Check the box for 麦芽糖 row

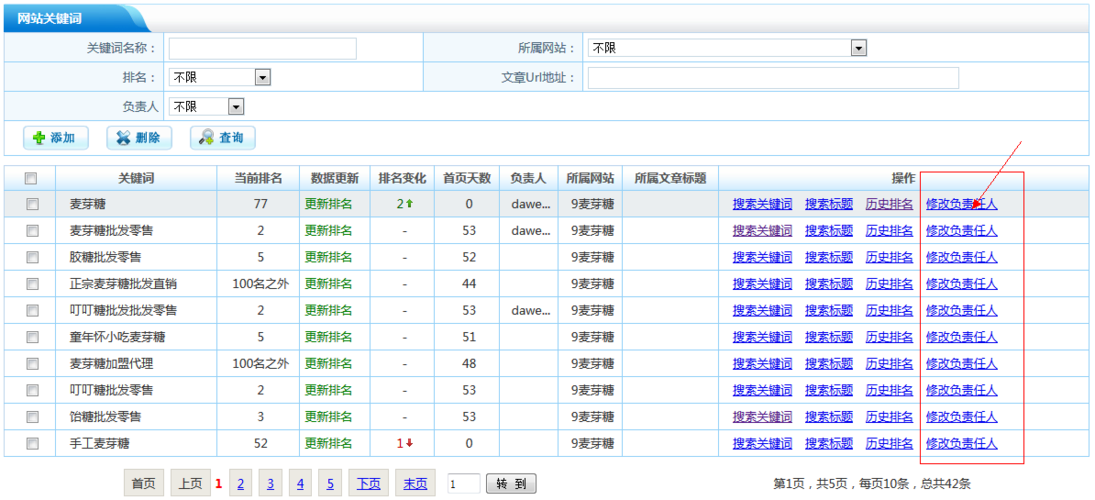pyautogui.click(x=31, y=205)
